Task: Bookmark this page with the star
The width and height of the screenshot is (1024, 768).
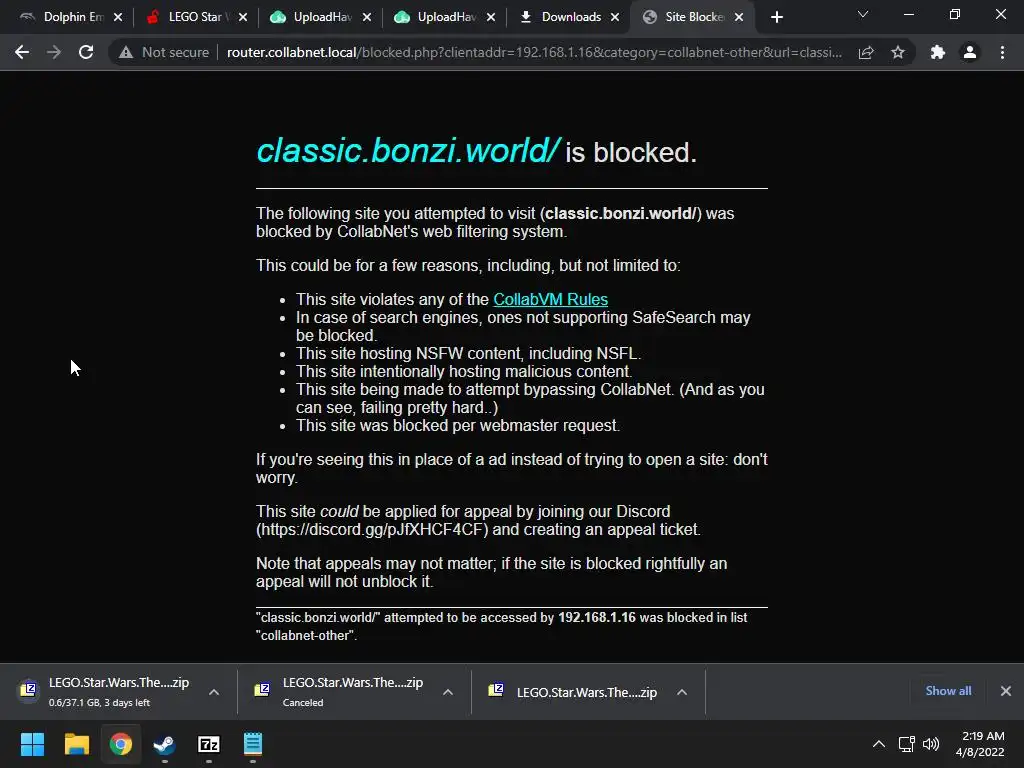Action: [898, 52]
